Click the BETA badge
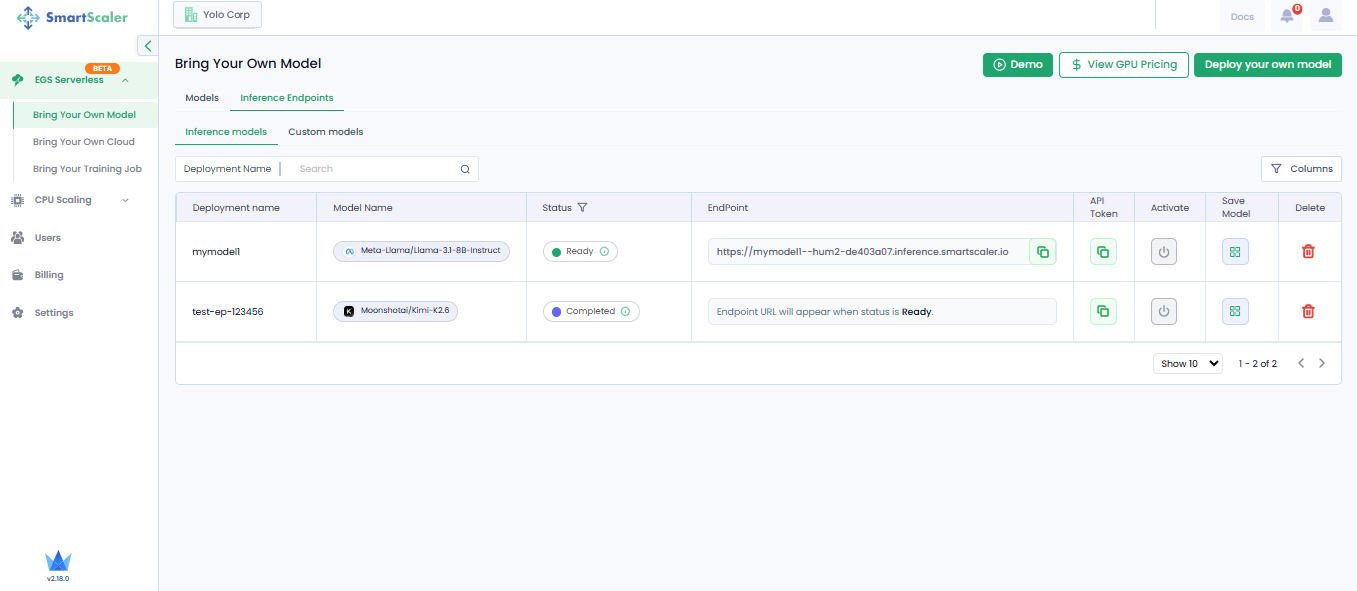 pos(102,68)
